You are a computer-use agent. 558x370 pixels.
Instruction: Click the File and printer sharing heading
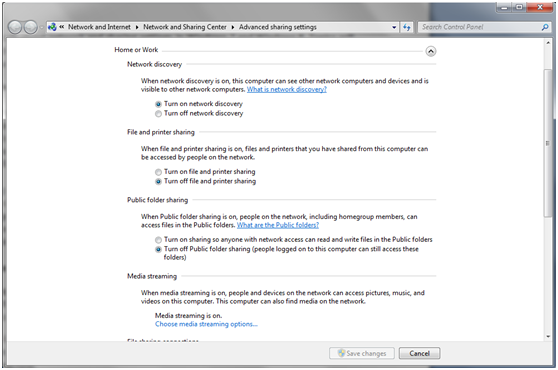point(161,132)
